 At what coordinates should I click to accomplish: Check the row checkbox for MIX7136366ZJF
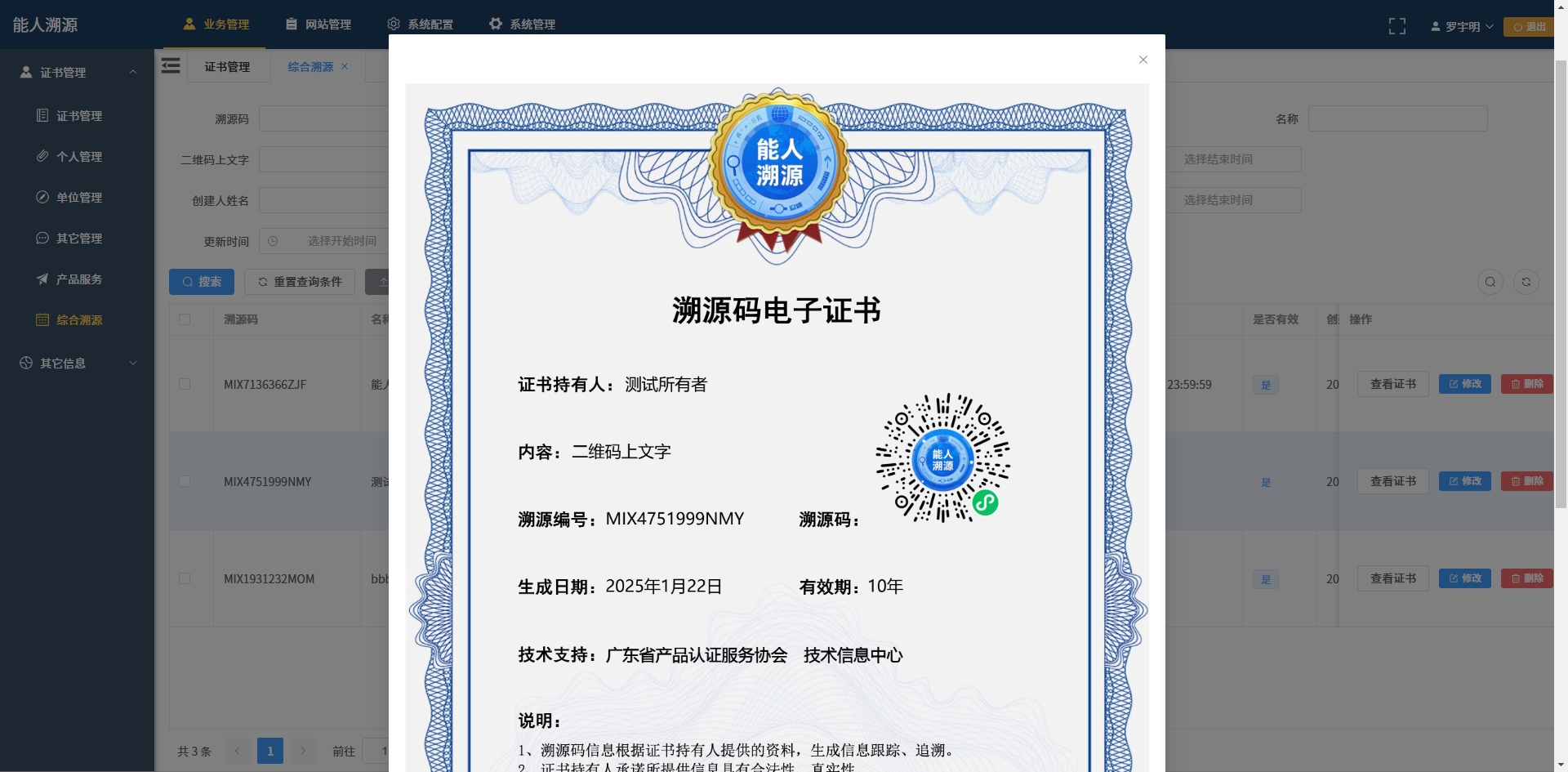(185, 384)
